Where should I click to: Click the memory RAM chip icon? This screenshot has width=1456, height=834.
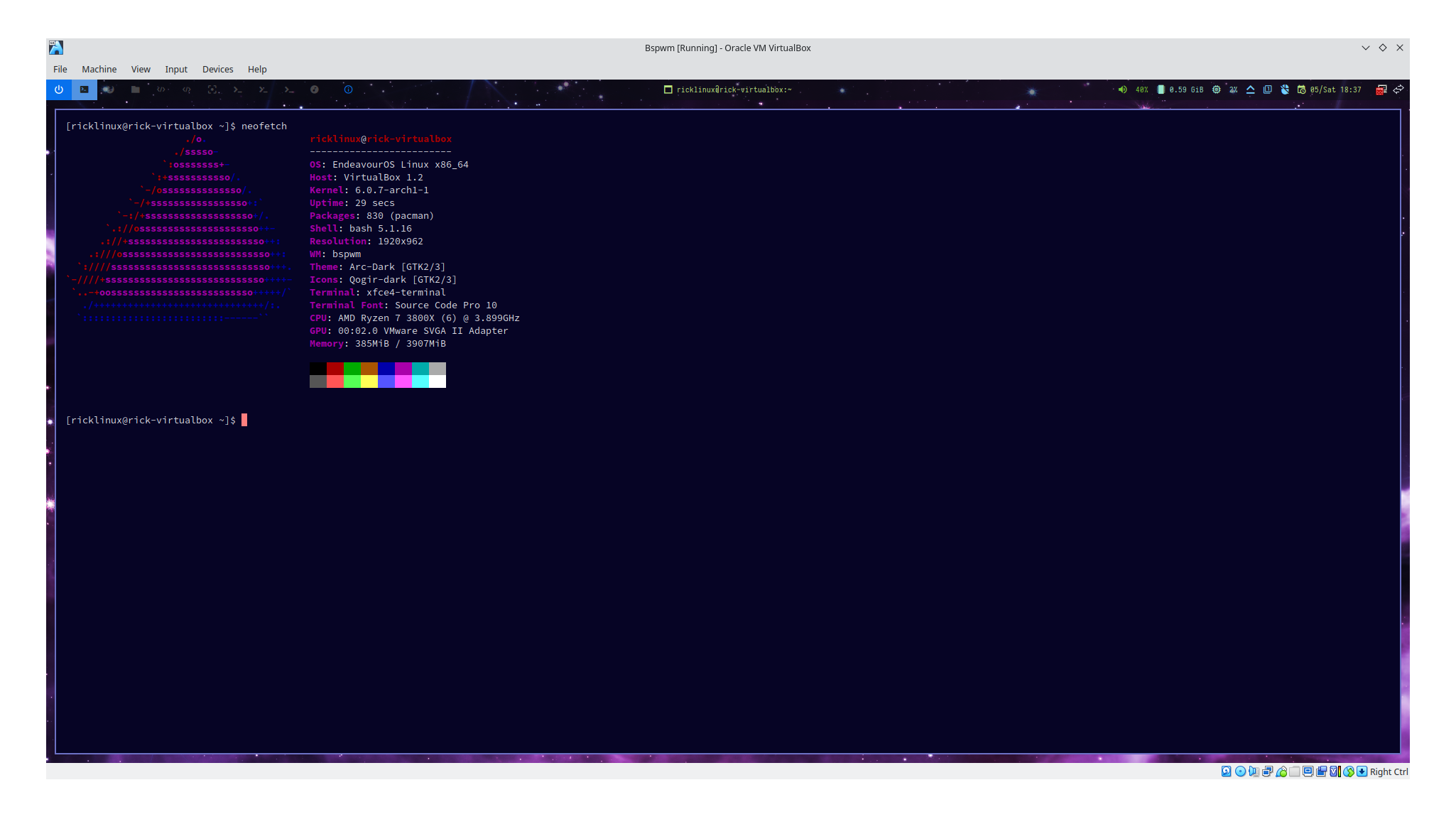[x=1161, y=90]
